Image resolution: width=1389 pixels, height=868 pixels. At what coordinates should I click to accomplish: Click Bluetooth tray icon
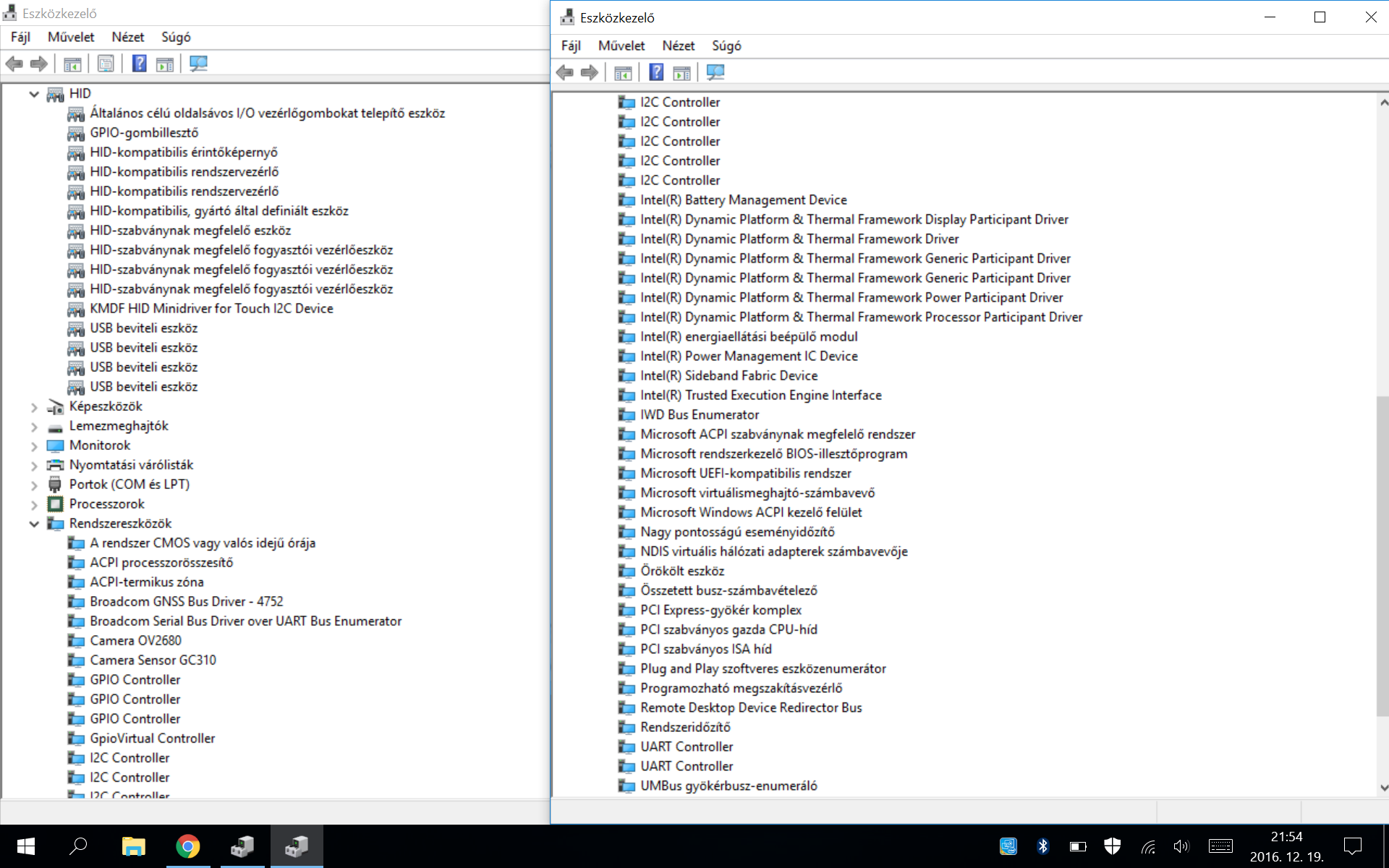click(1042, 846)
